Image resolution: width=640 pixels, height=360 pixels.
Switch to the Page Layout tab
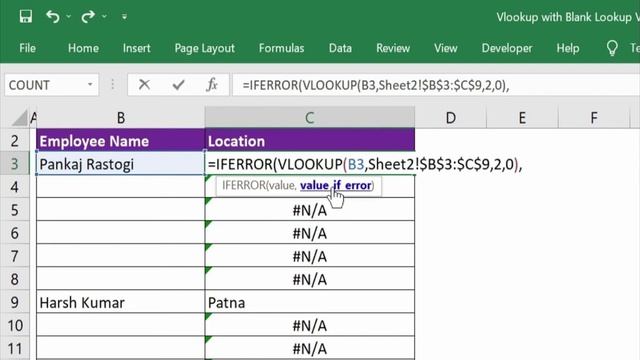204,48
